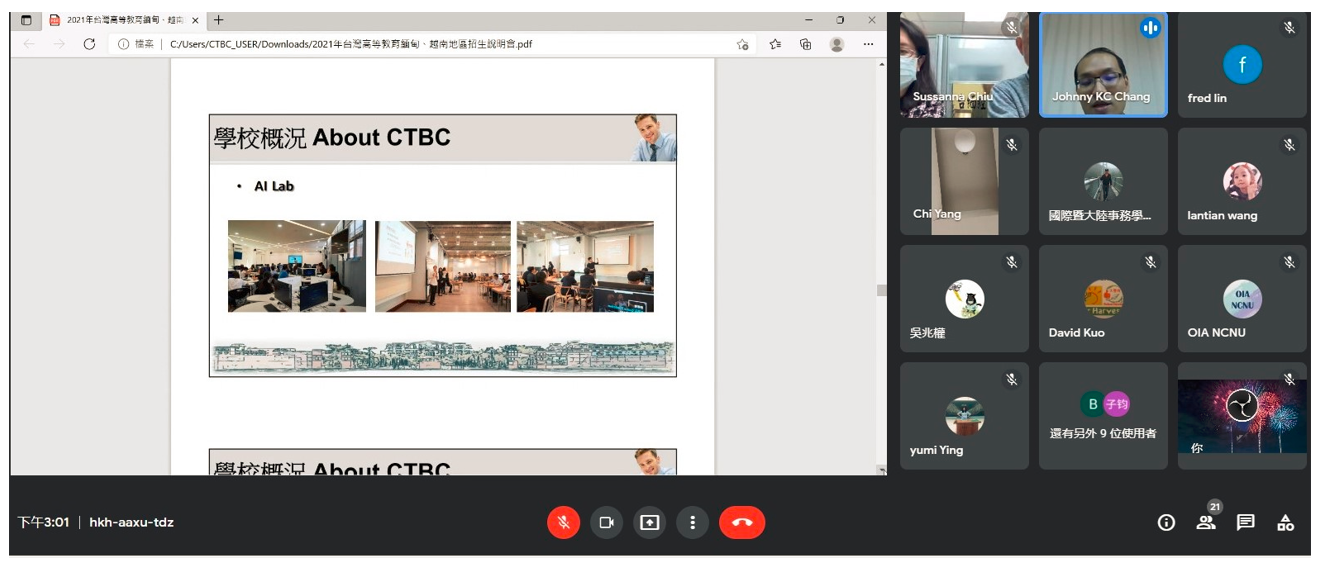Click the muted mic icon on Chi Yang

[x=1011, y=145]
